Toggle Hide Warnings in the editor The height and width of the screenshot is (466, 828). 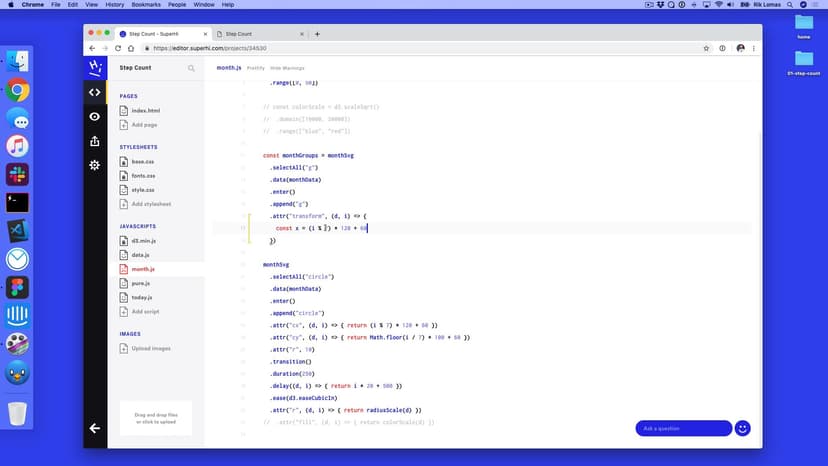(287, 68)
